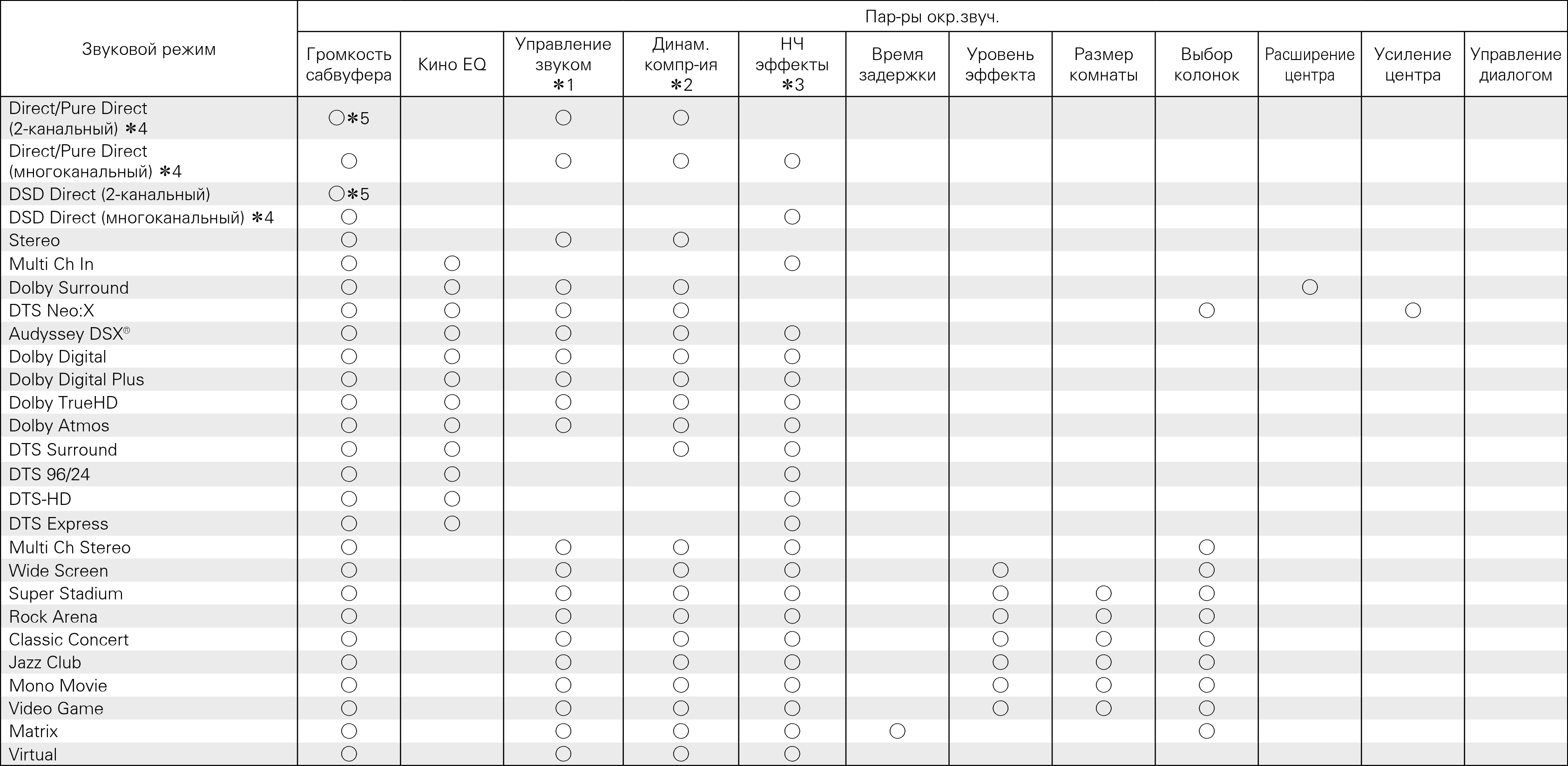1568x766 pixels.
Task: Click Dolby Atmos Управление звуком circle
Action: click(x=563, y=425)
